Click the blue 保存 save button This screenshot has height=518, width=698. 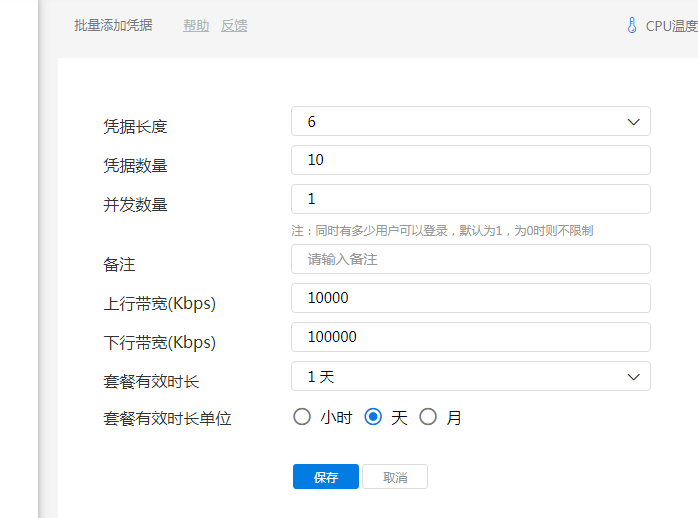click(x=326, y=477)
